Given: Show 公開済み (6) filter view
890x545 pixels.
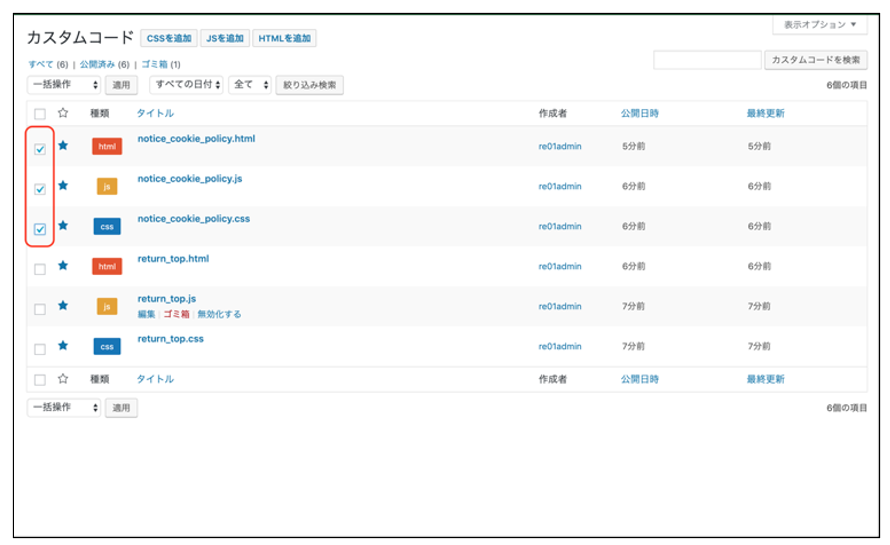Looking at the screenshot, I should click(x=104, y=64).
